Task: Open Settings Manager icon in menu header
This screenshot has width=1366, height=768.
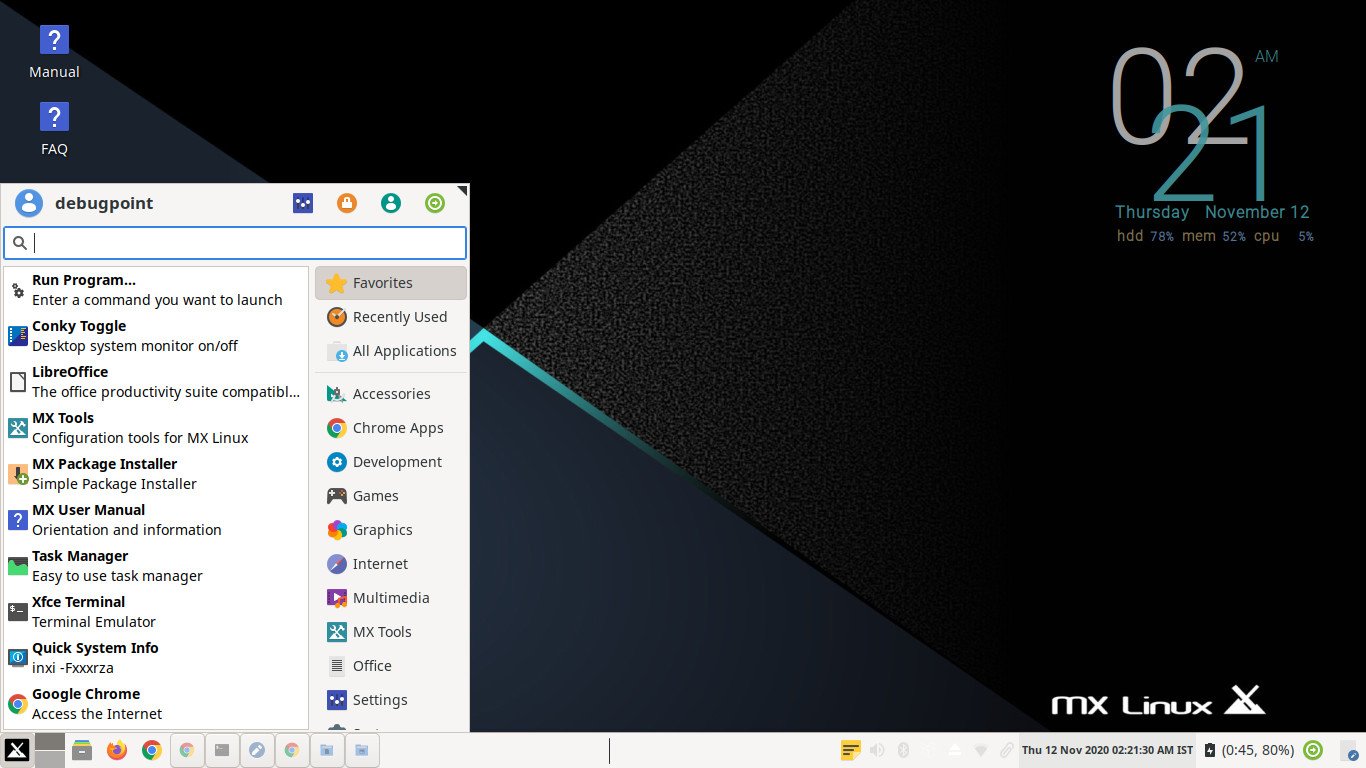Action: coord(303,203)
